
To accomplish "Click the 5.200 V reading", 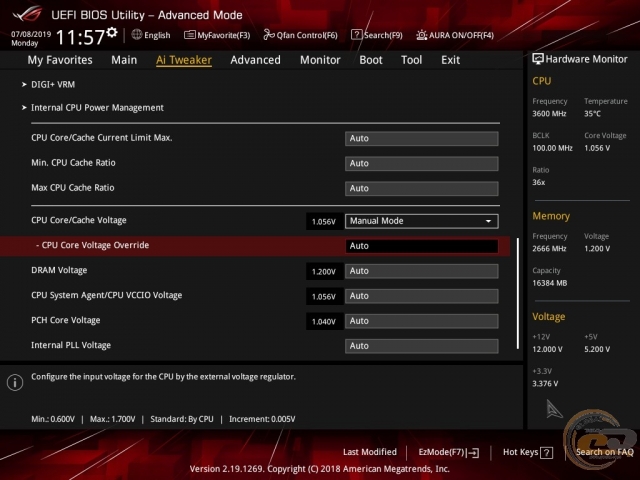I will (x=597, y=349).
